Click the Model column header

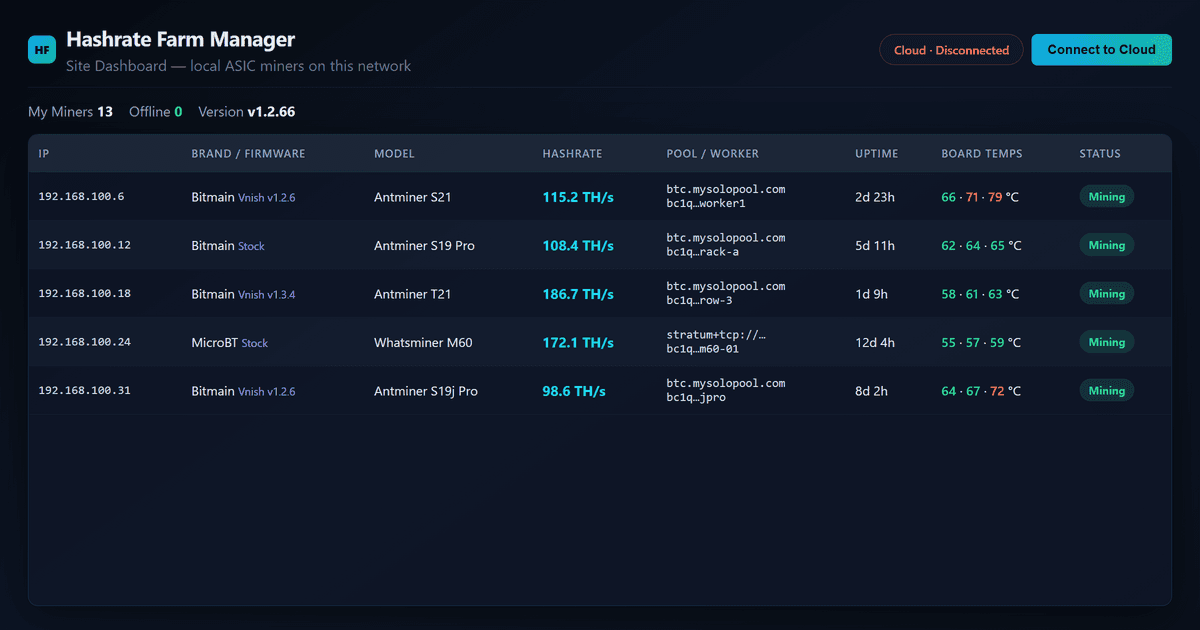[x=394, y=154]
